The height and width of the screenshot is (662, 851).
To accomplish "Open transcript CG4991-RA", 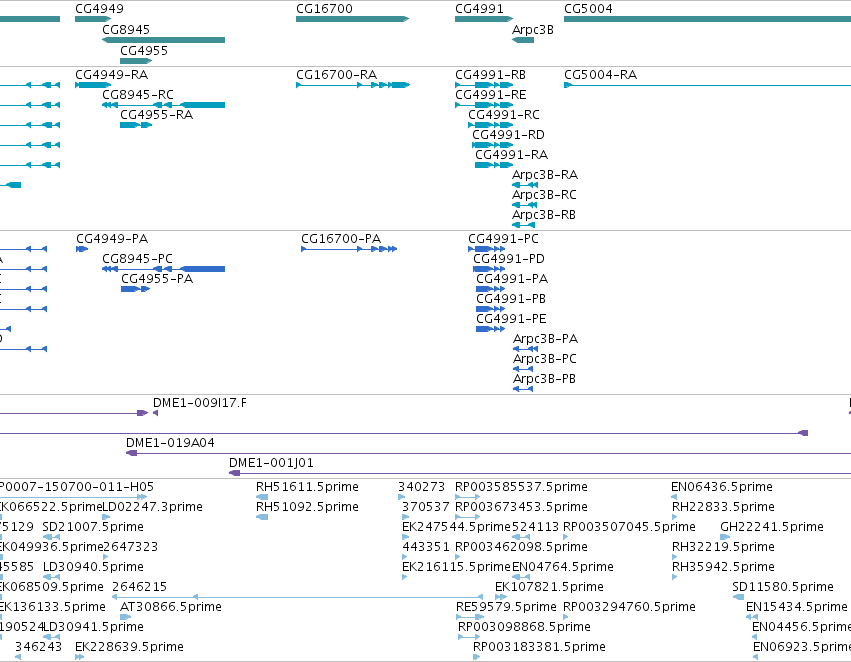I will (x=511, y=155).
